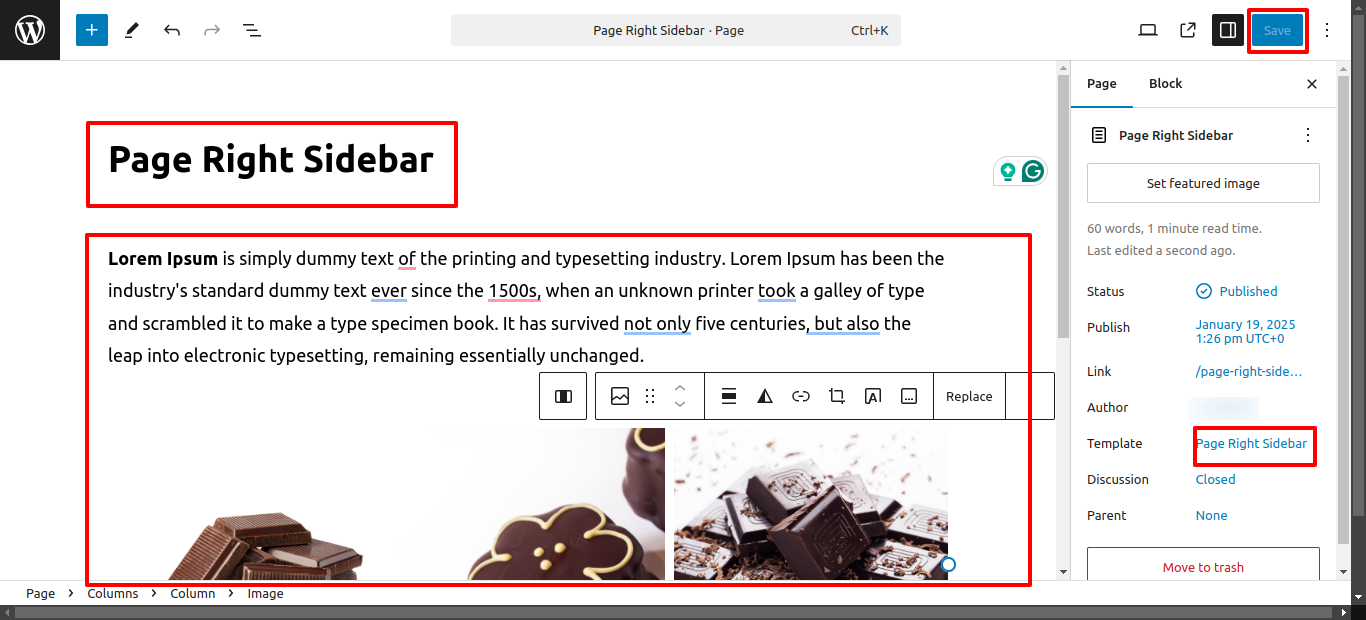
Task: Open top-right editor Options menu
Action: click(1327, 30)
